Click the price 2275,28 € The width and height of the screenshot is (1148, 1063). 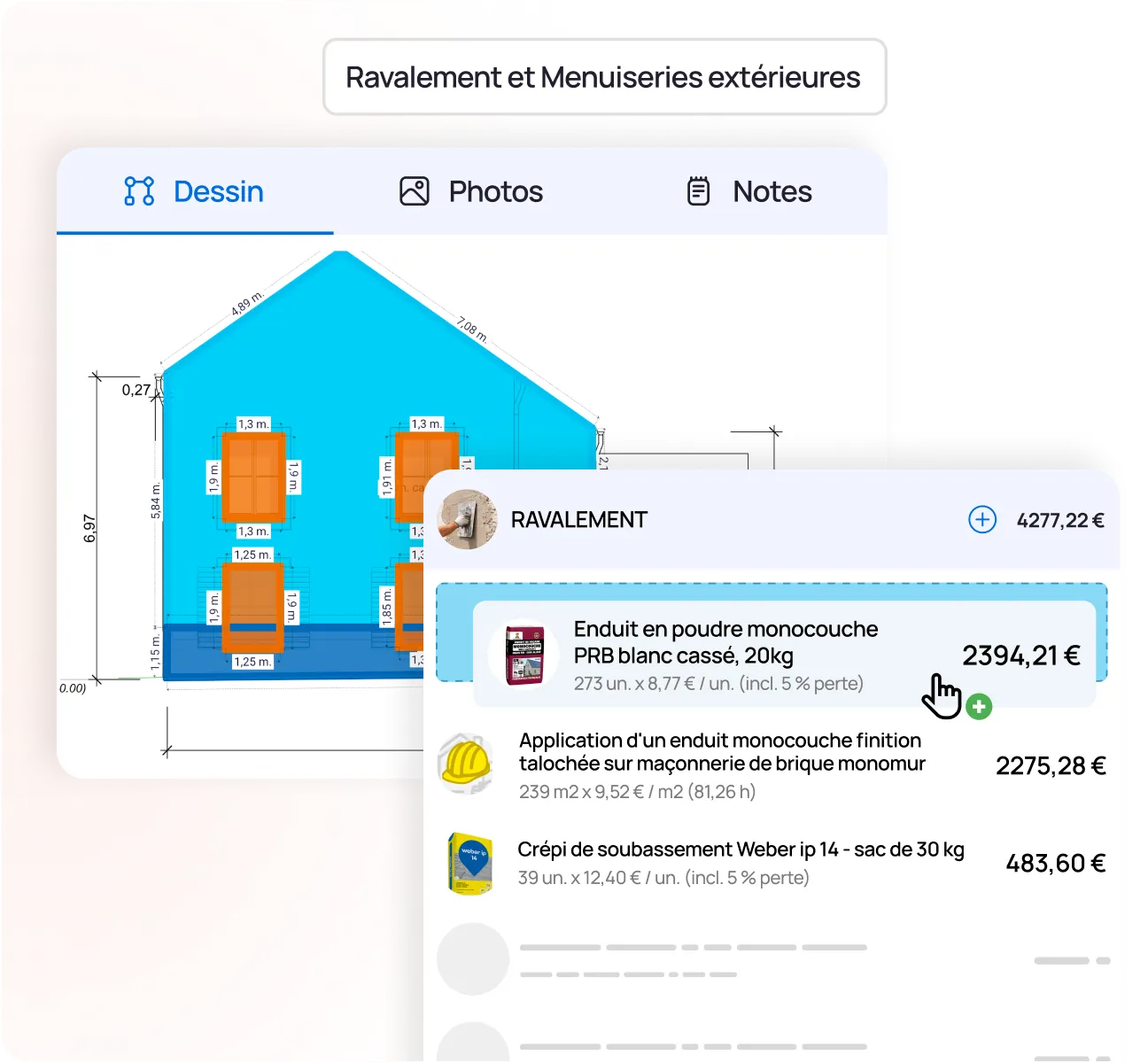coord(1051,766)
